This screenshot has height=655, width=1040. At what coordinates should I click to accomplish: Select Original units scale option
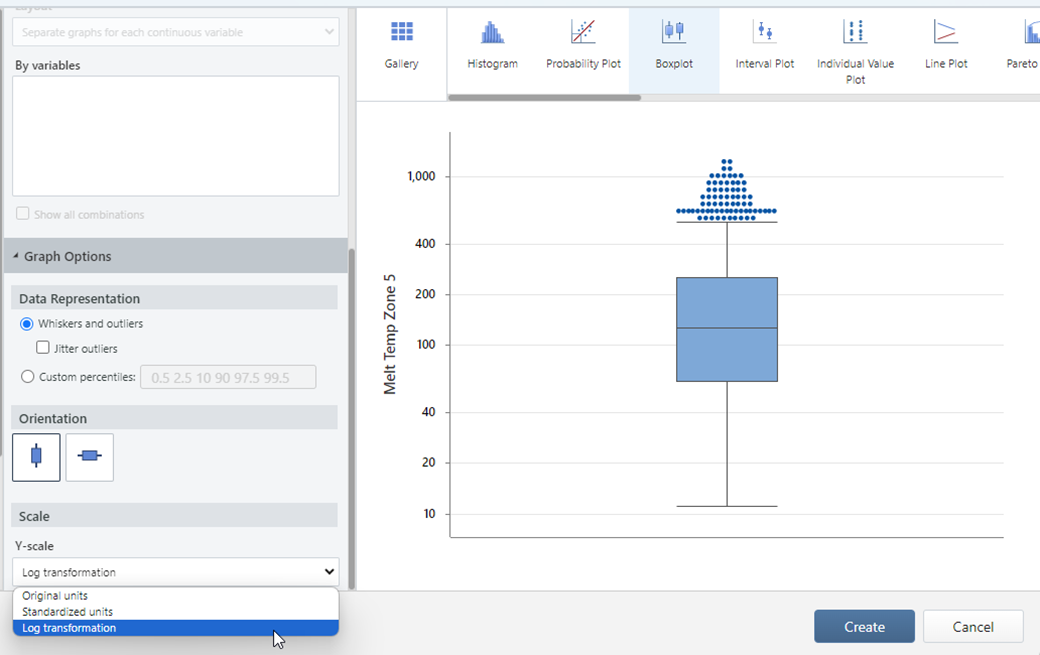(x=54, y=595)
